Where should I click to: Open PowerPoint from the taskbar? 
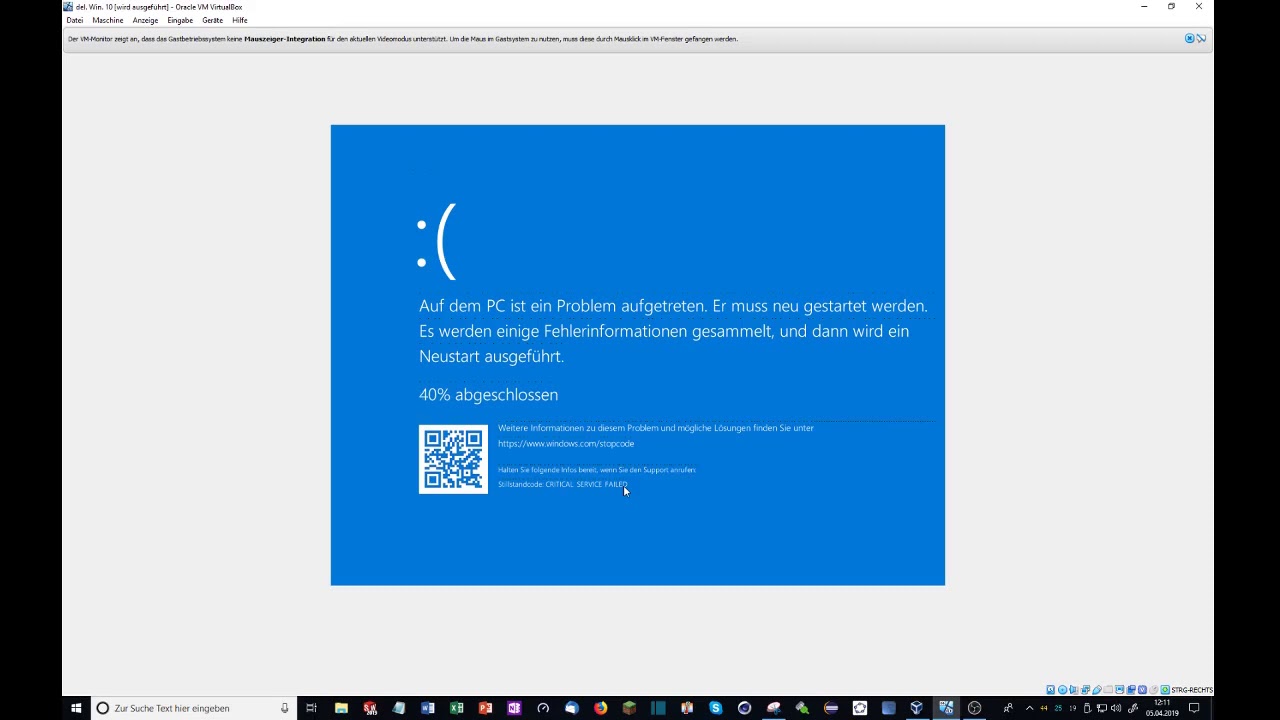(485, 708)
